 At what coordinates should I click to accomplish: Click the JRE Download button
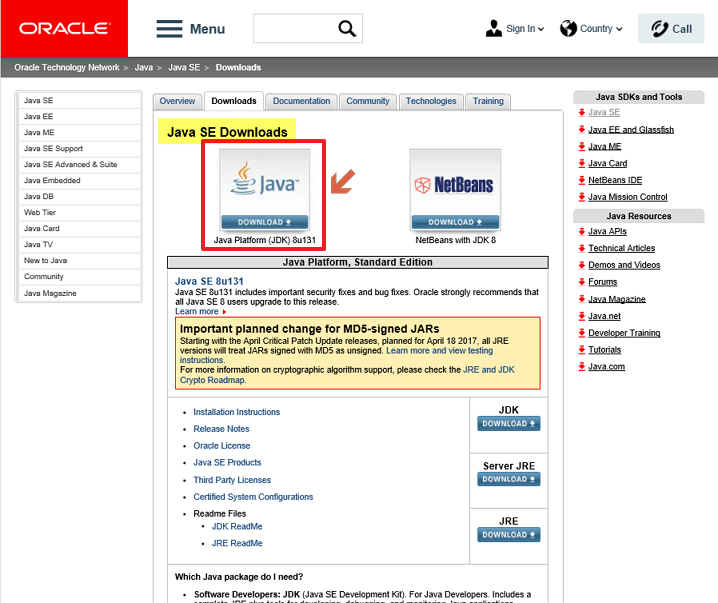coord(509,534)
